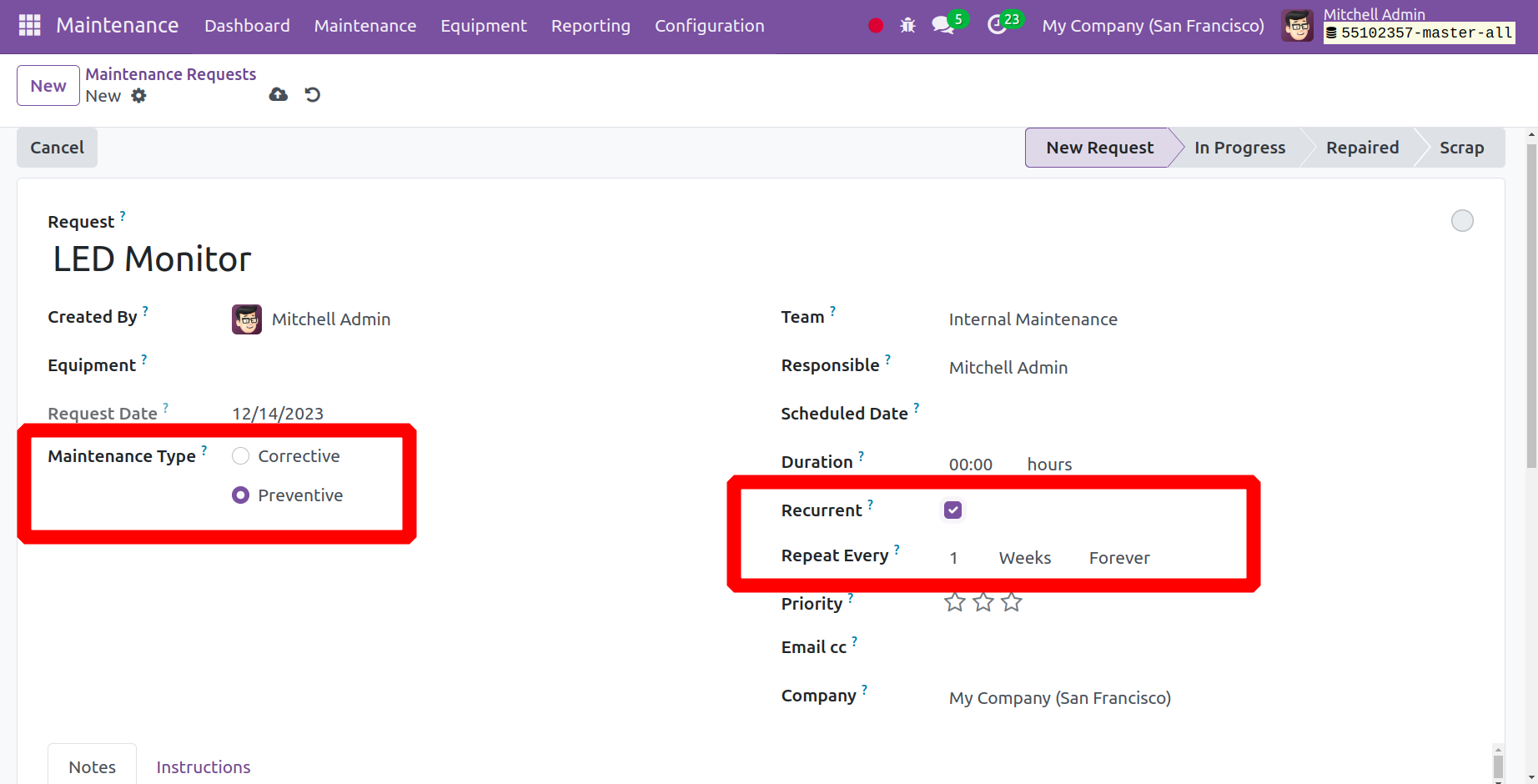
Task: Click Mitchell Admin avatar in top bar
Action: [x=1297, y=26]
